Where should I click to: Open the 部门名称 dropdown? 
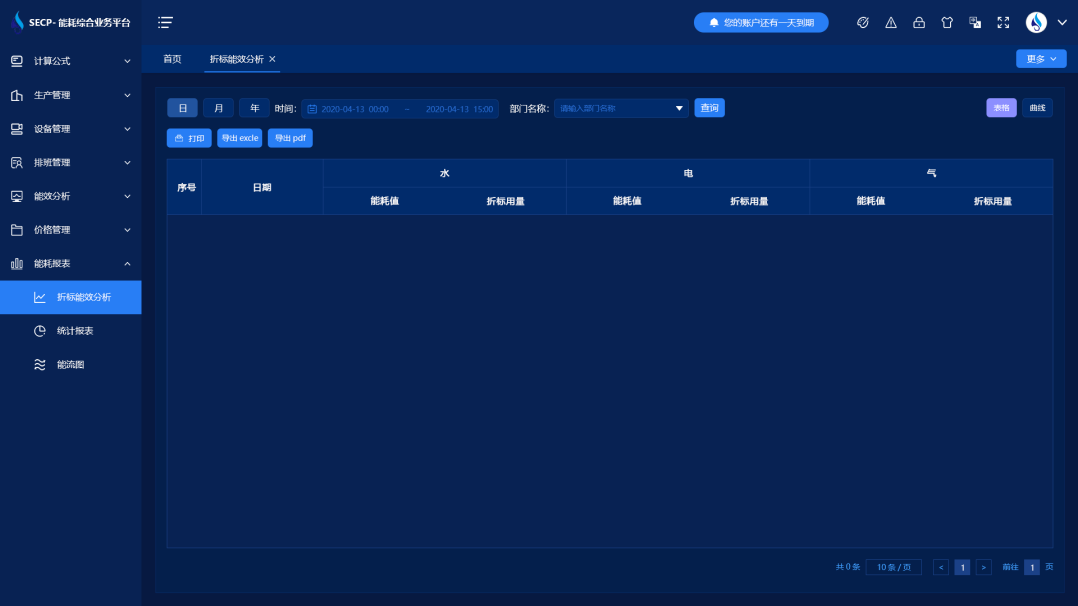point(621,108)
